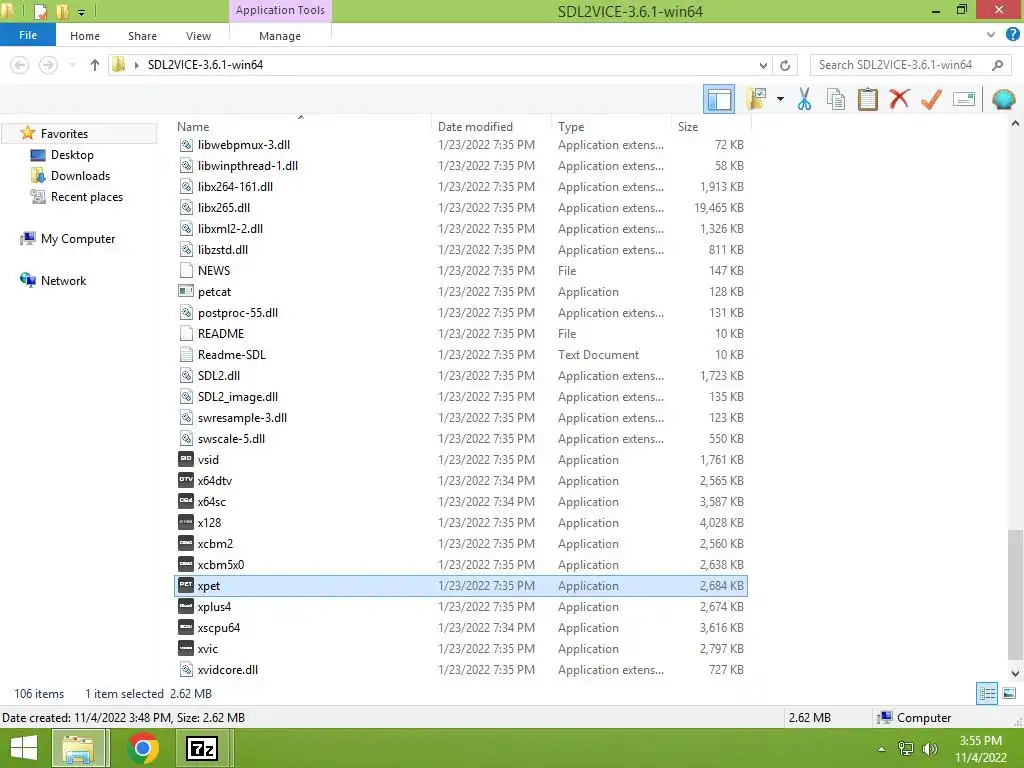Select the Readme-SDL text document

pyautogui.click(x=461, y=355)
